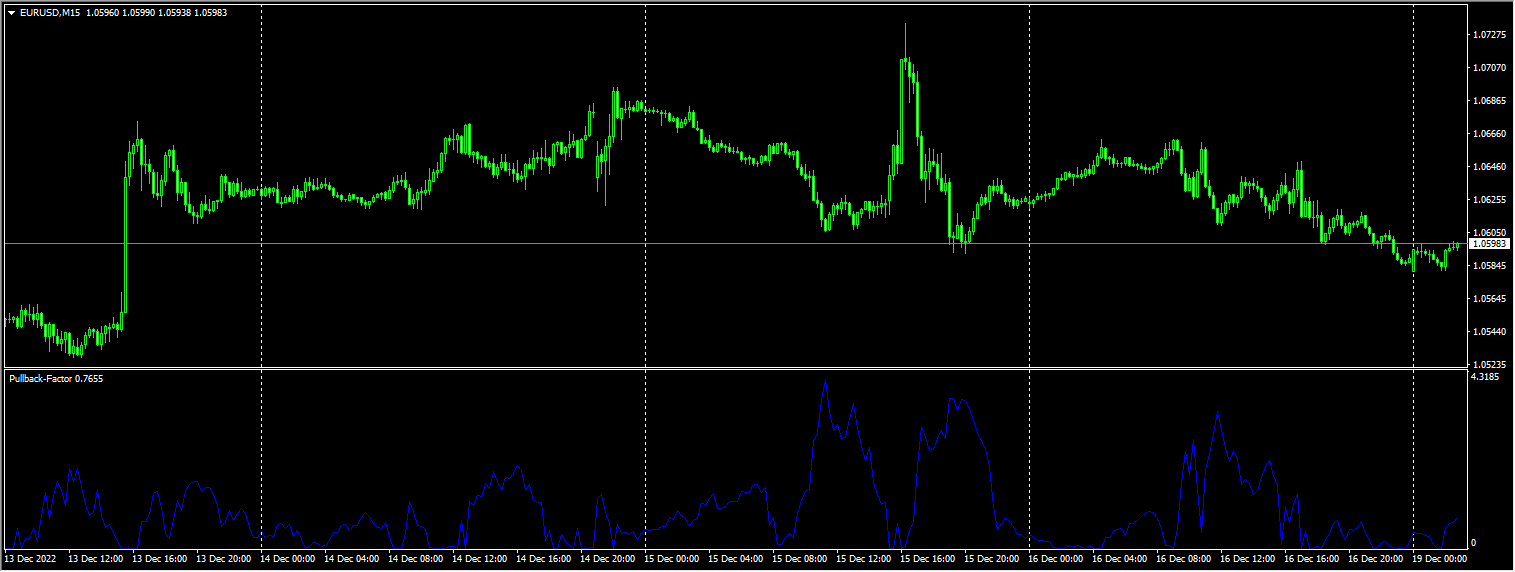Click the EURUSD,M15 chart symbol label
The image size is (1515, 572).
(x=50, y=13)
